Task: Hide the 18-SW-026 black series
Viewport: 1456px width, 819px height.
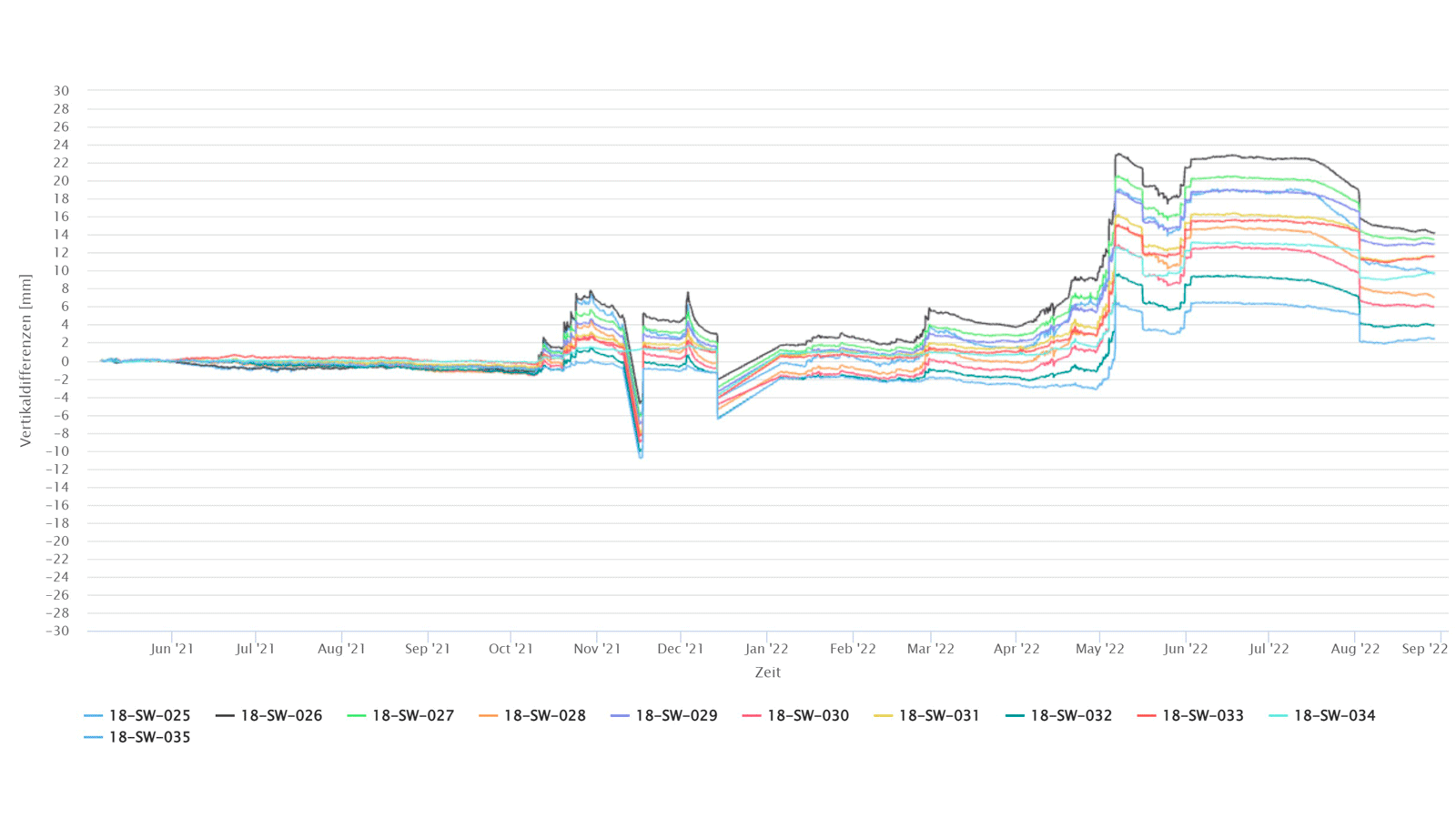Action: 269,715
